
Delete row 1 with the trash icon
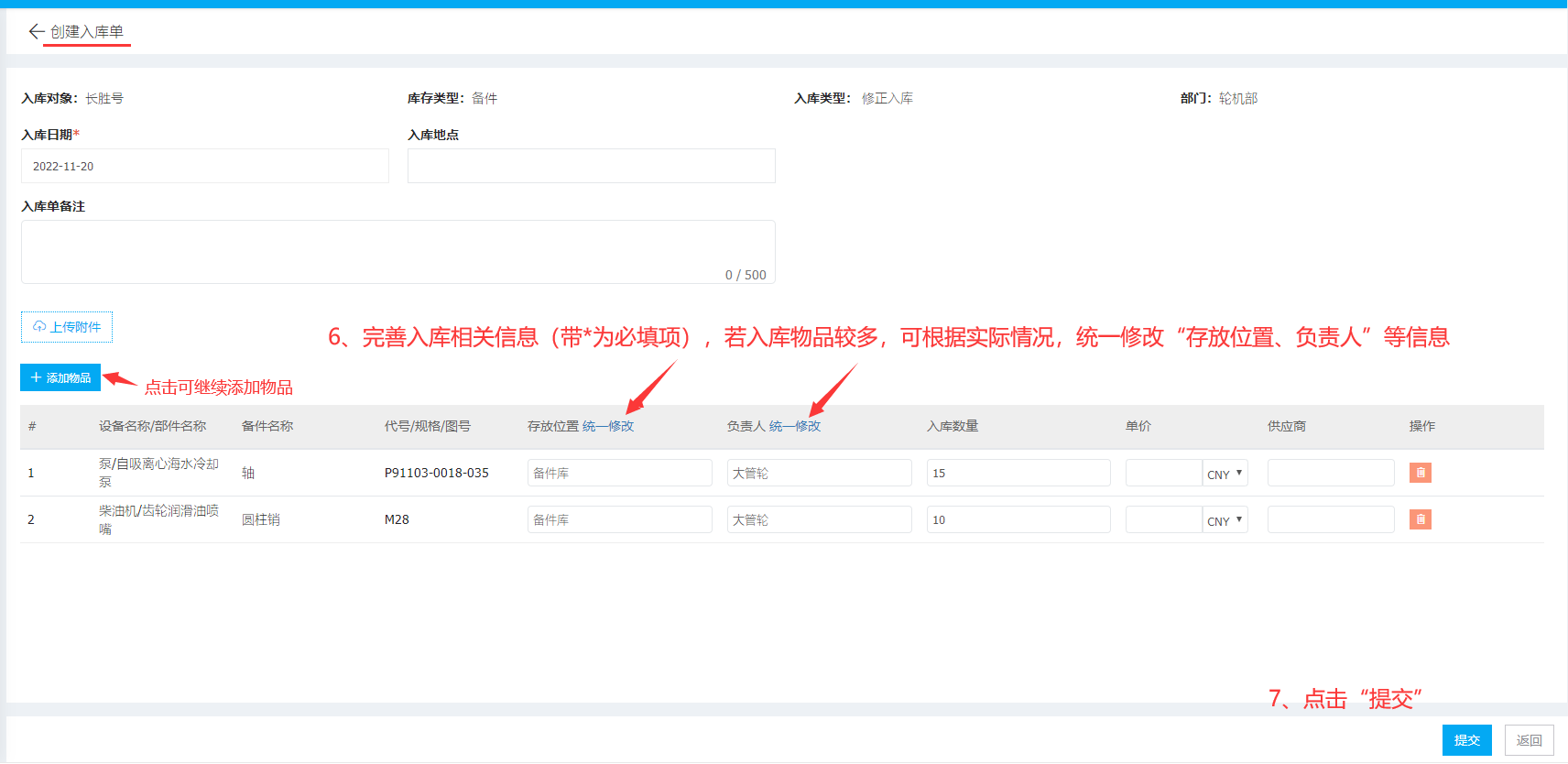tap(1421, 473)
